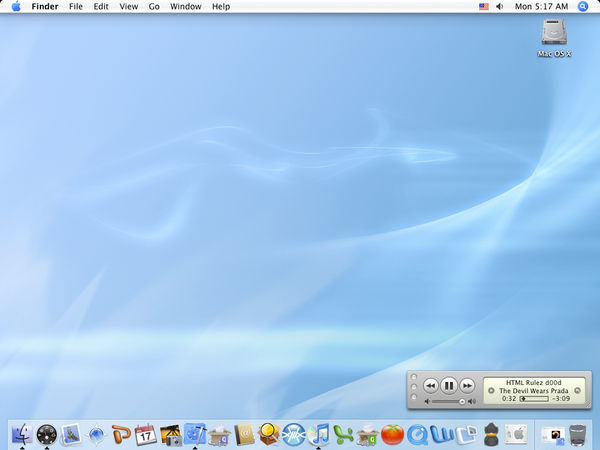The width and height of the screenshot is (600, 450).
Task: Open the Help menu
Action: click(221, 7)
